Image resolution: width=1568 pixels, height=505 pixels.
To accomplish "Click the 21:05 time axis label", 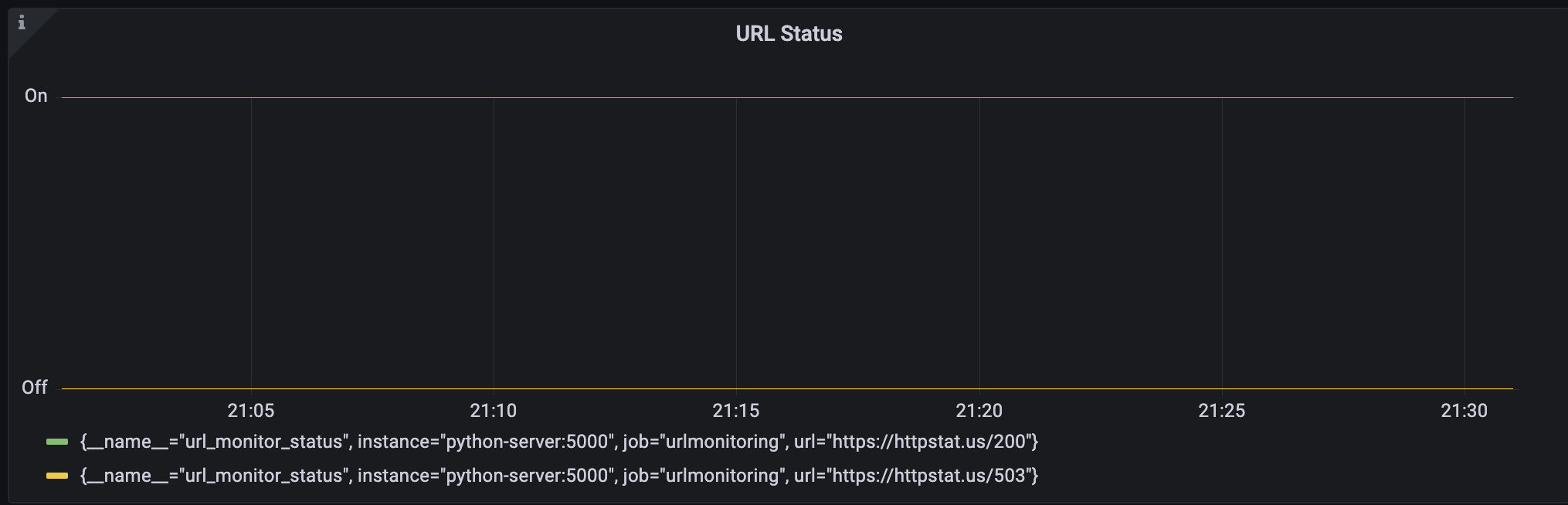I will (251, 411).
